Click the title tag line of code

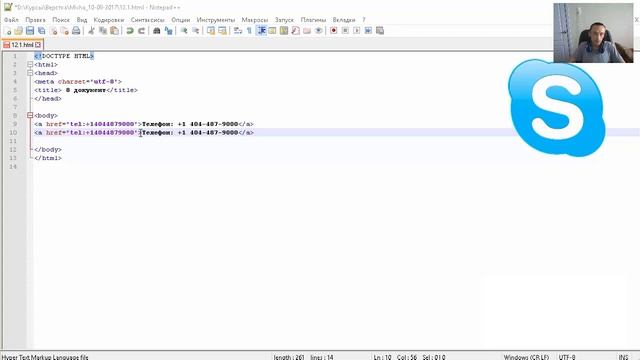click(86, 90)
